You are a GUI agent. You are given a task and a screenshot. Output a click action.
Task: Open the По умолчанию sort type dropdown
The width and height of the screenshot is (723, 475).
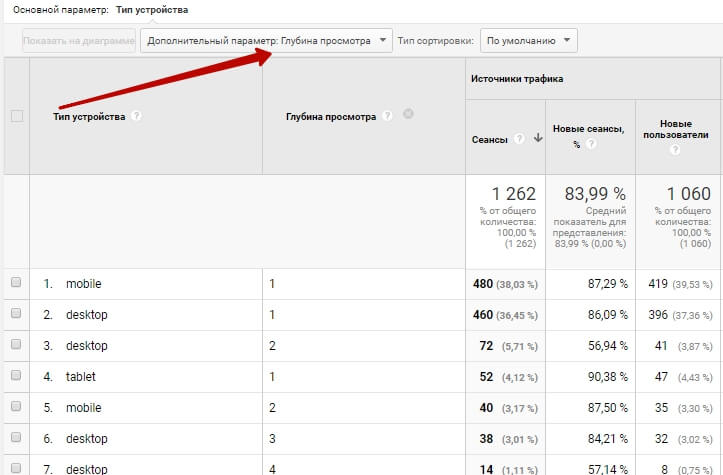pos(528,41)
